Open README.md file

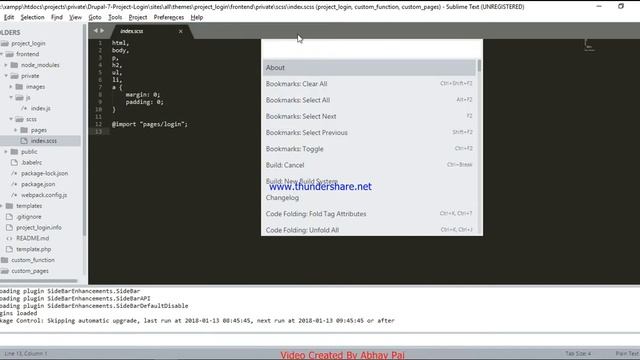pos(33,238)
